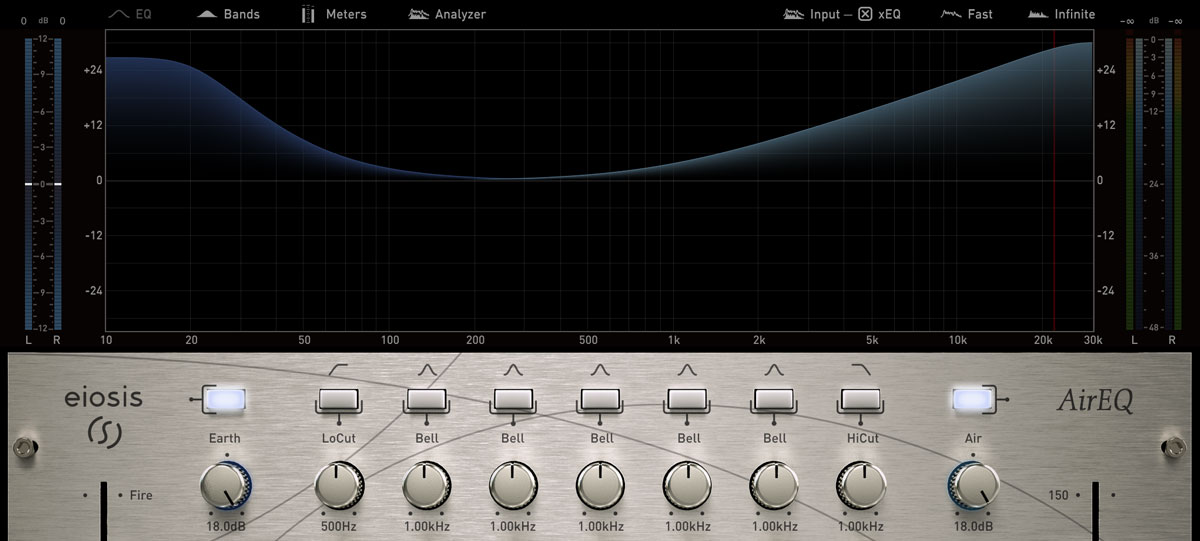Image resolution: width=1200 pixels, height=541 pixels.
Task: Click the vertical slider beside 150
Action: tap(1096, 513)
